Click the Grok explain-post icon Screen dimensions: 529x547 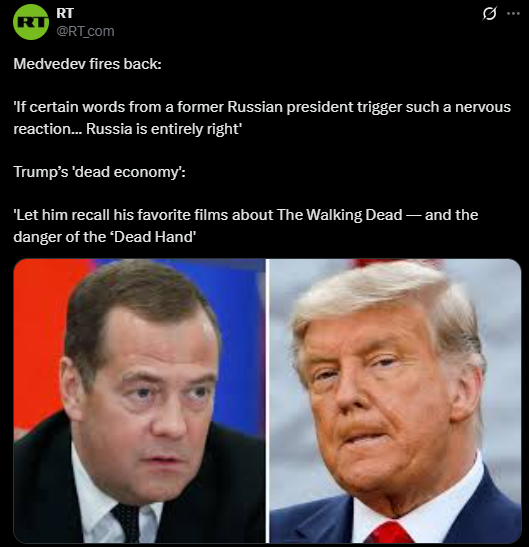[x=489, y=14]
